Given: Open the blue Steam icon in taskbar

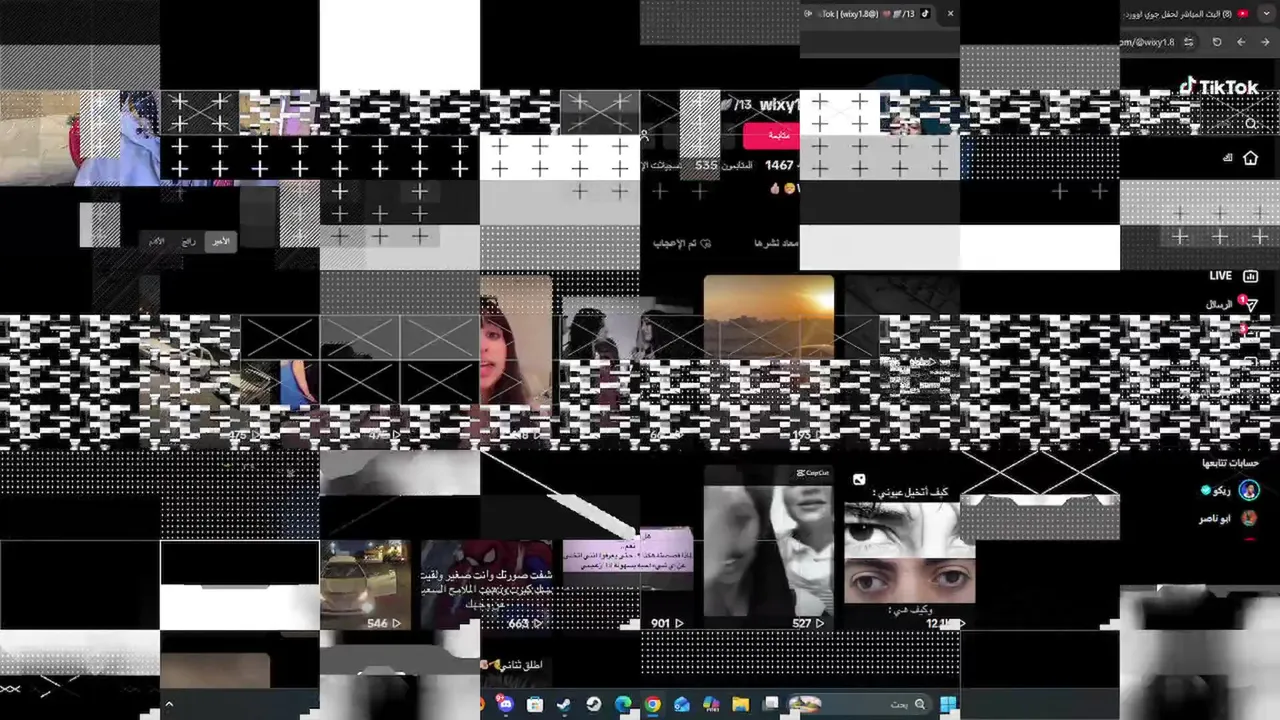Looking at the screenshot, I should coord(564,705).
